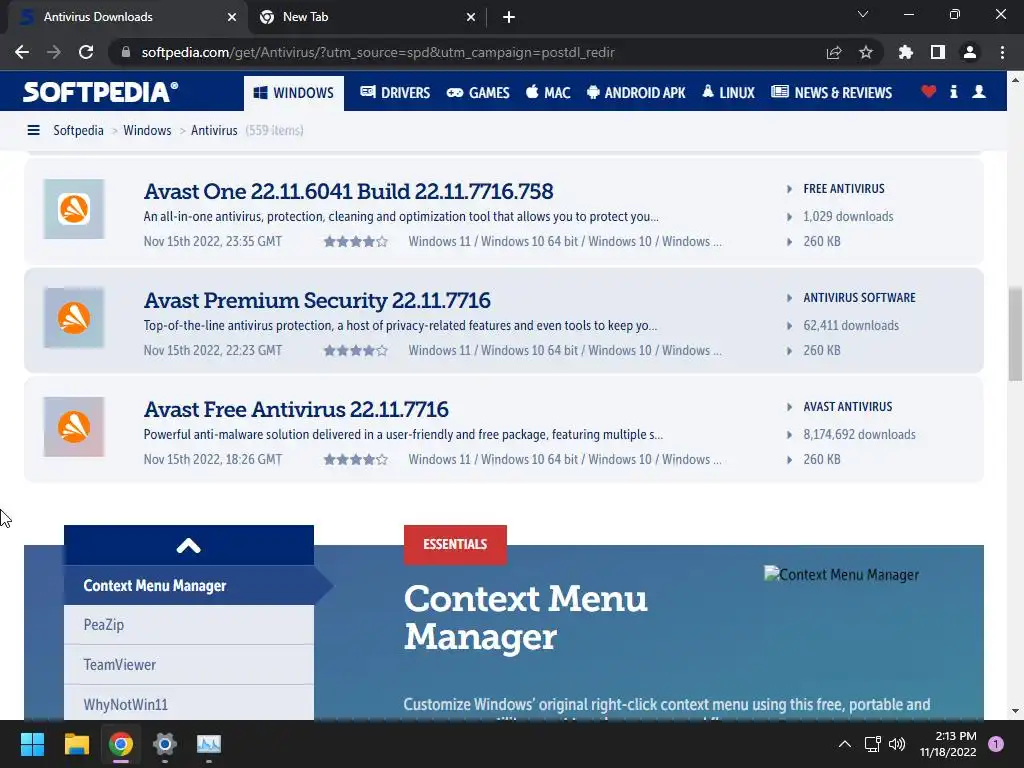Close the New Tab tab
The image size is (1024, 768).
coord(471,18)
